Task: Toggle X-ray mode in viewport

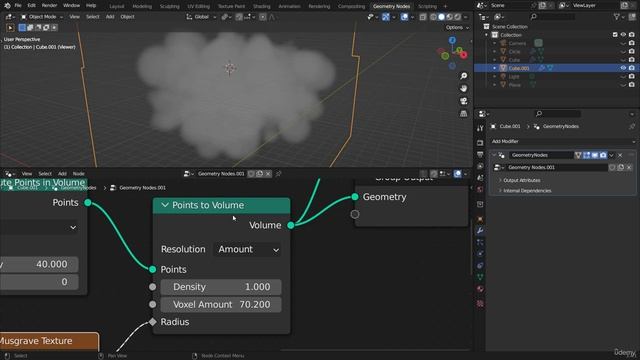Action: tap(423, 17)
